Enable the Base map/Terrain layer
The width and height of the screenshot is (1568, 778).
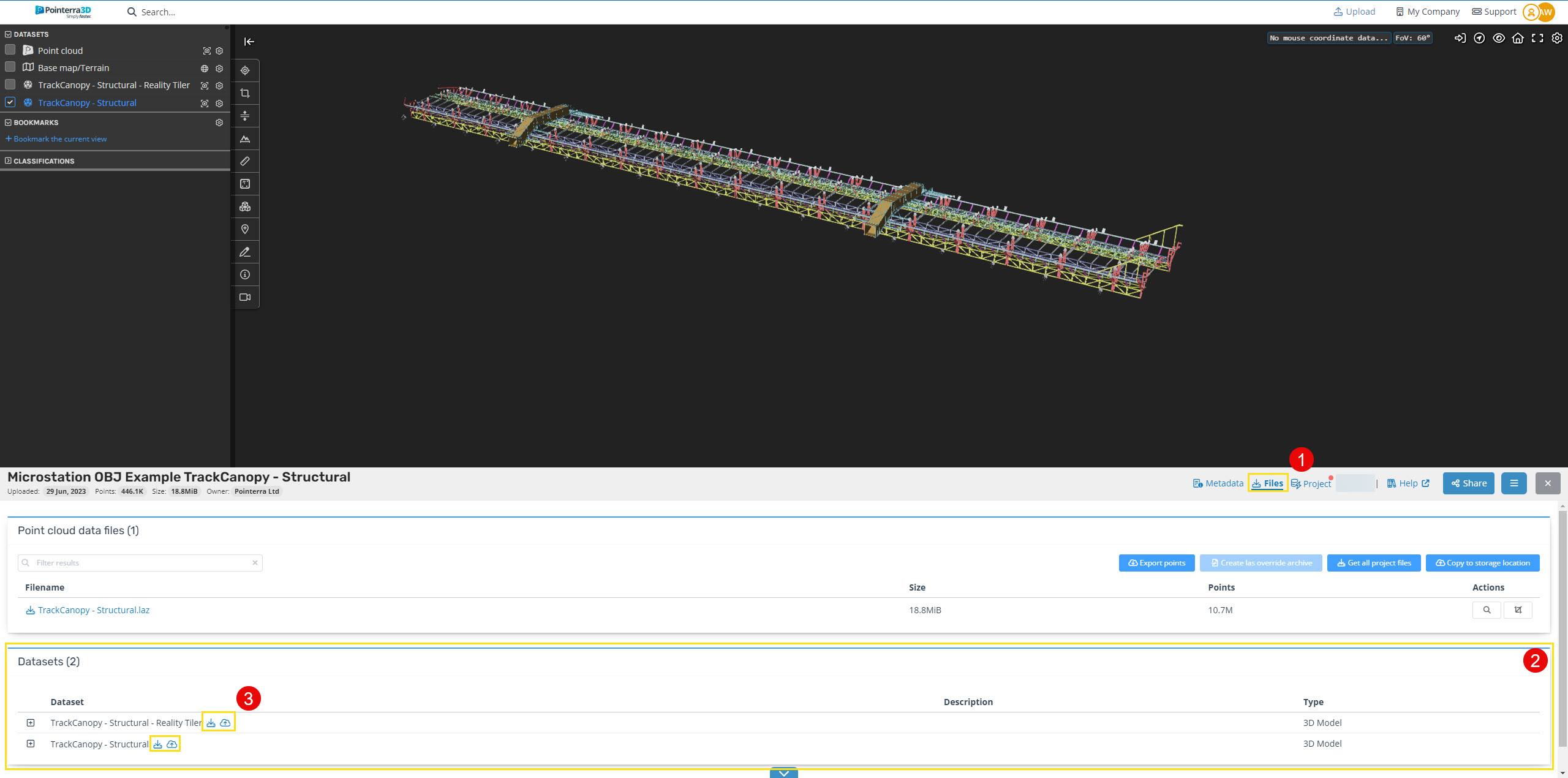[10, 67]
